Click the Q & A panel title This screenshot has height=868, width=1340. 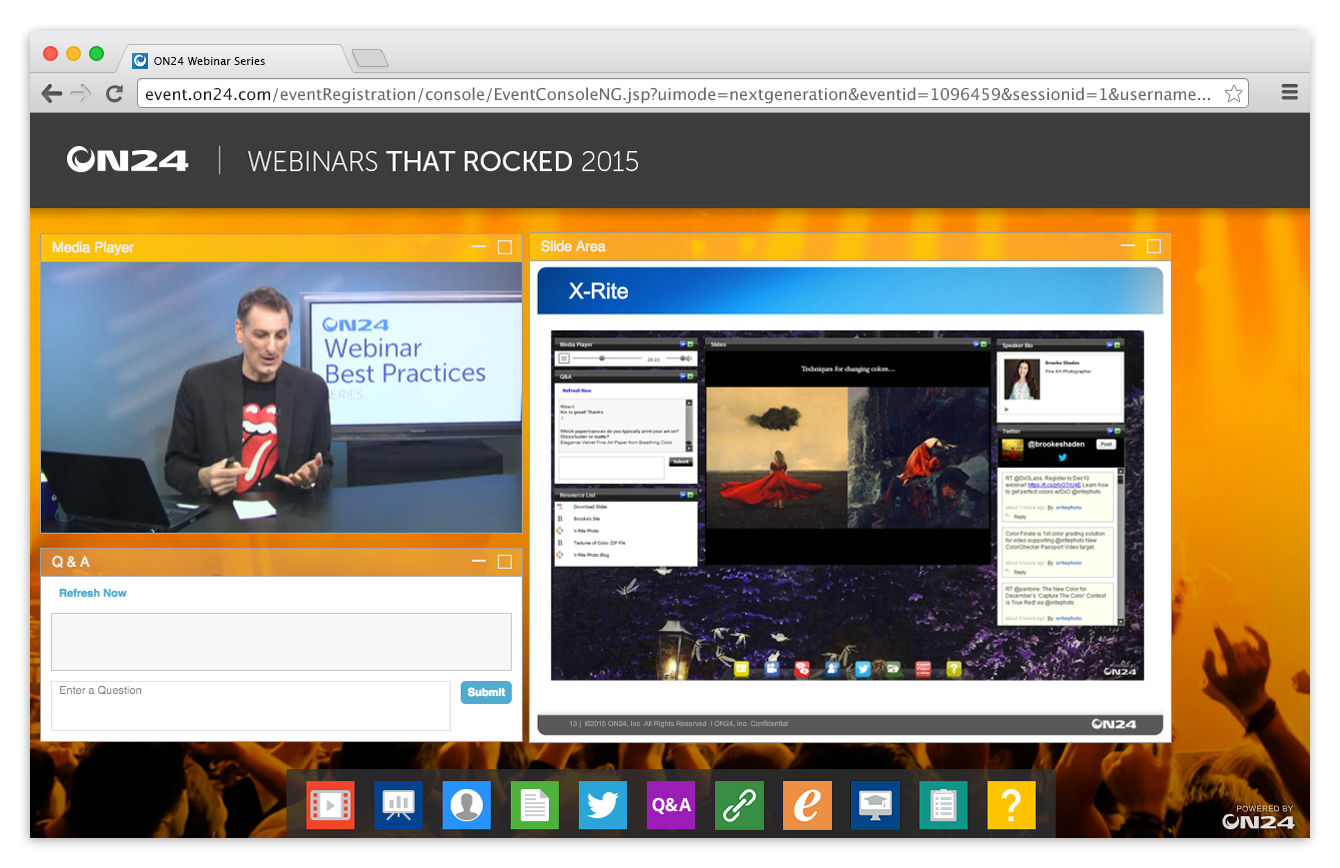click(71, 562)
